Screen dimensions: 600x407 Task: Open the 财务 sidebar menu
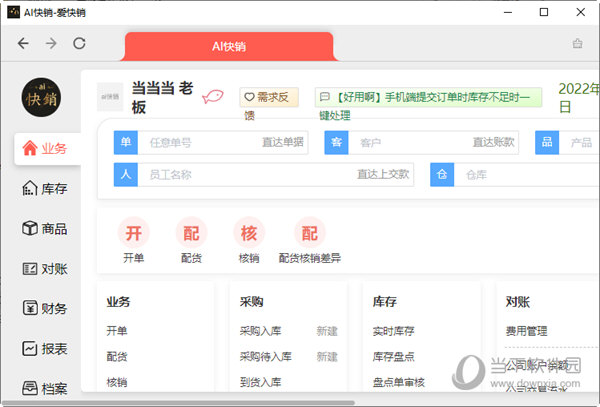[x=45, y=308]
